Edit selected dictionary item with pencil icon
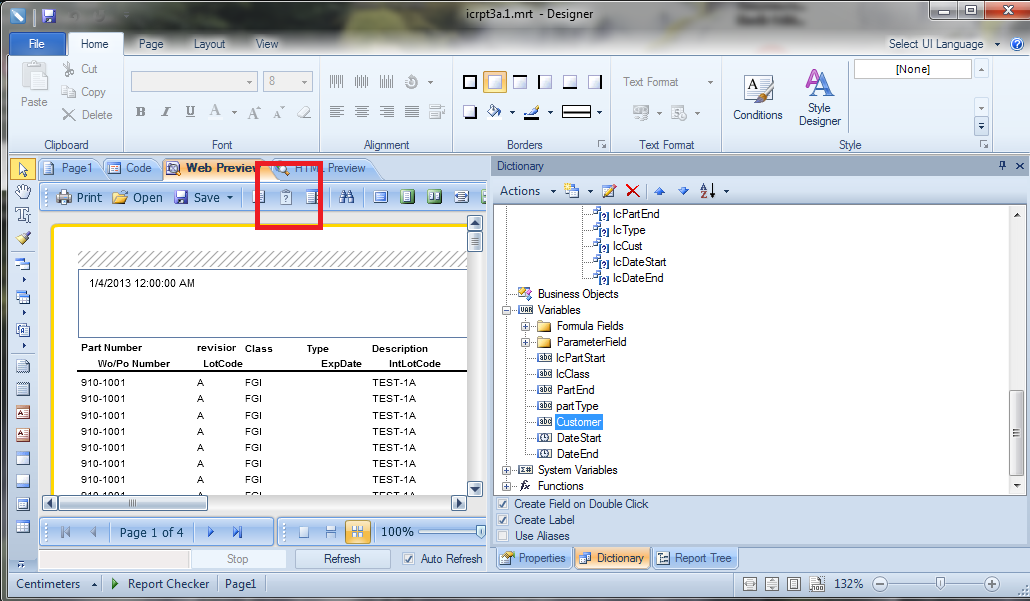 (x=609, y=191)
